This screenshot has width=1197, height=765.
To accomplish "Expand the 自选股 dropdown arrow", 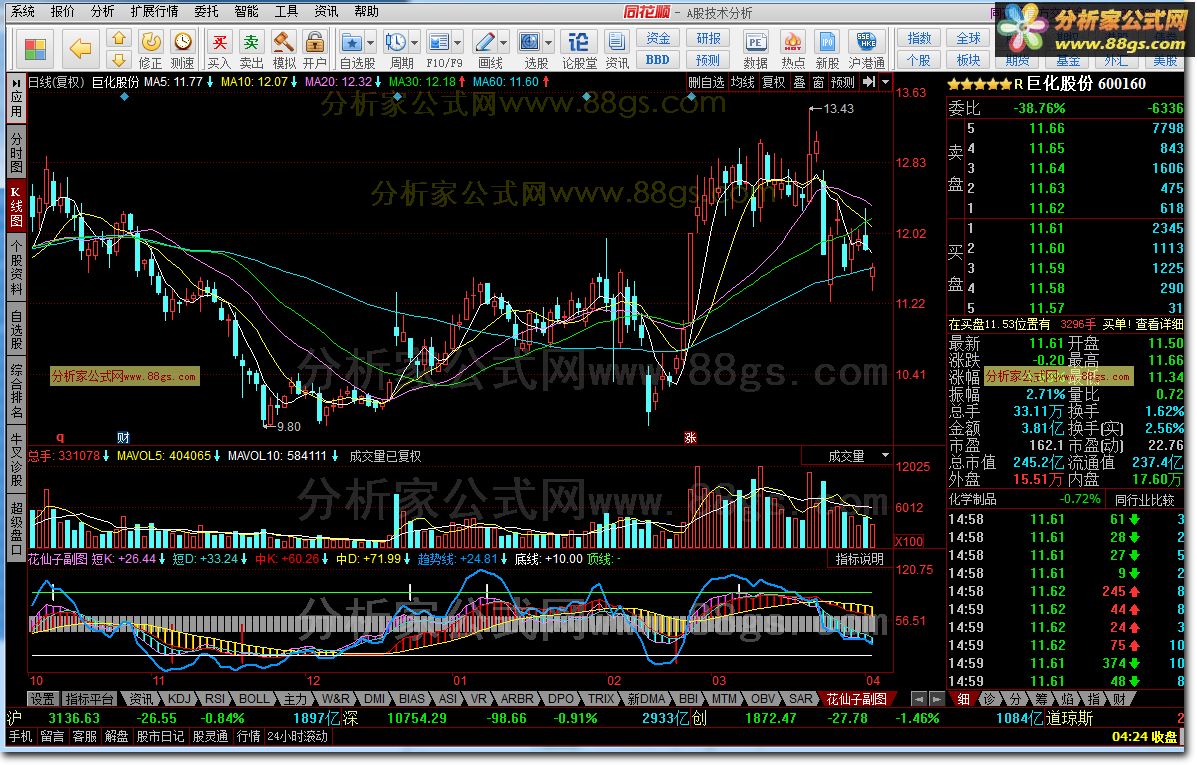I will (371, 42).
